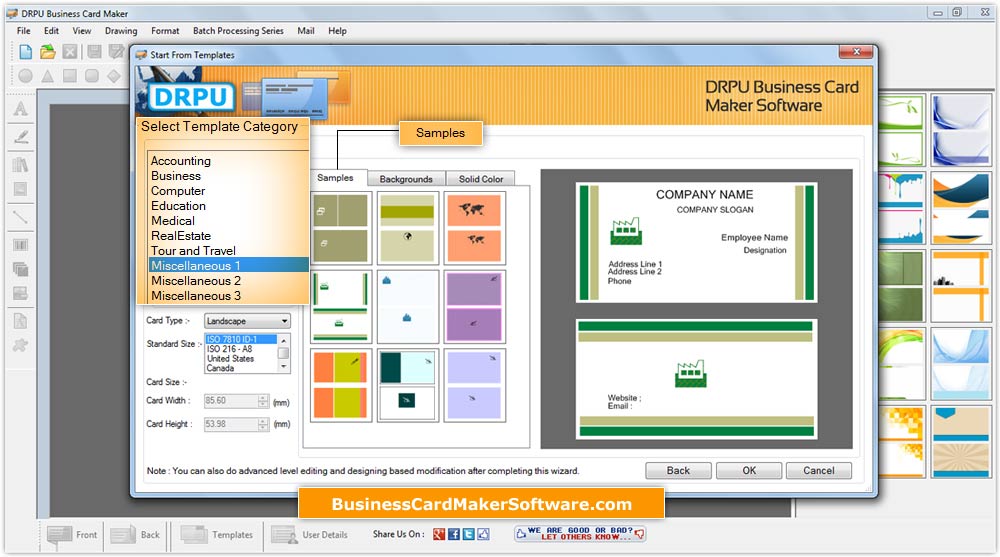The height and width of the screenshot is (557, 1000).
Task: Select Business template category
Action: [x=176, y=175]
